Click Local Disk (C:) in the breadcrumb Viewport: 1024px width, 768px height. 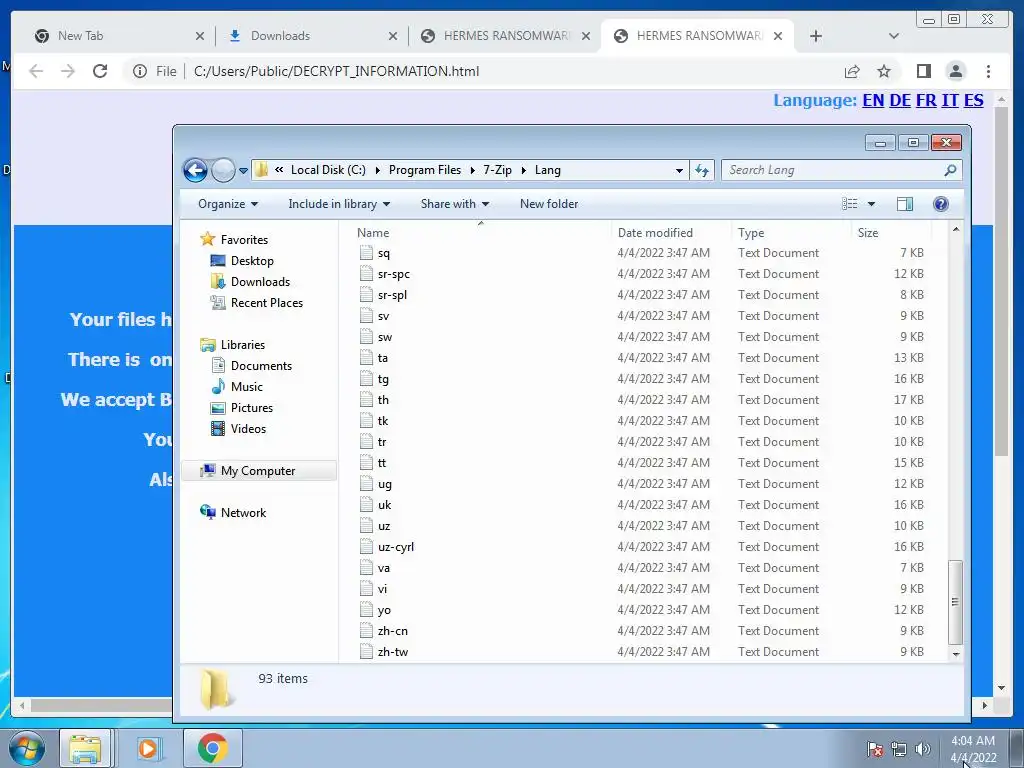pos(328,170)
